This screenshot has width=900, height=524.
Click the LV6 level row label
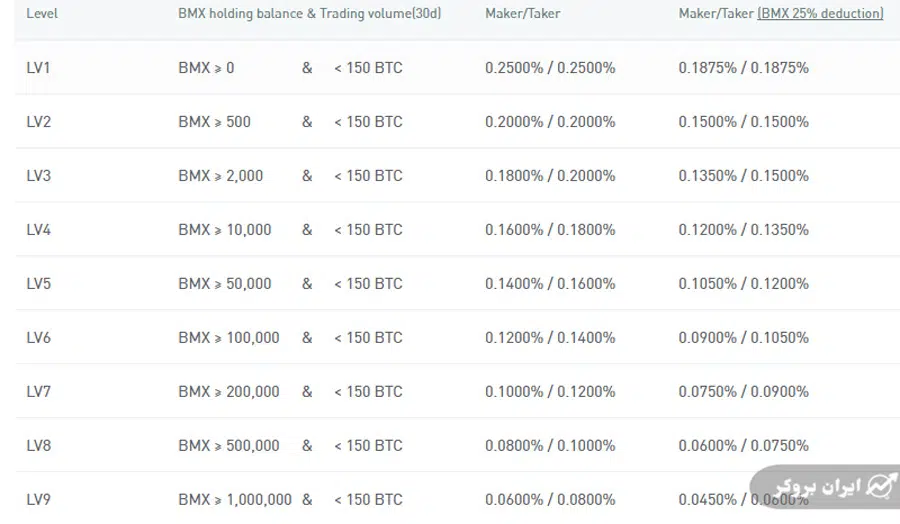39,338
